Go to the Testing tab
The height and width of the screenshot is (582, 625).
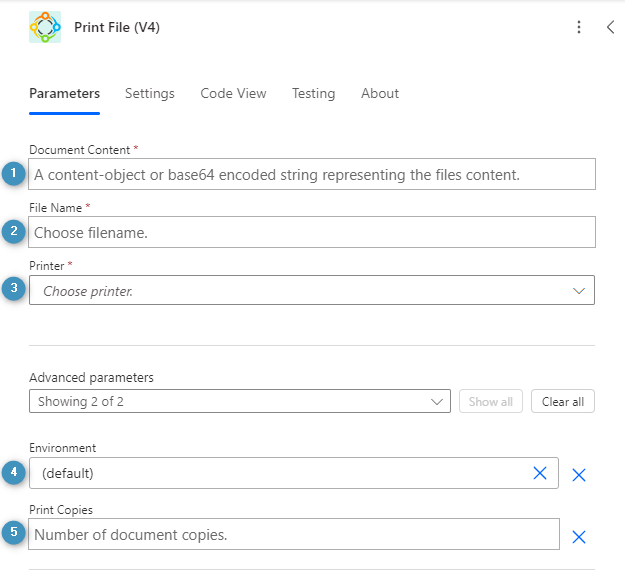click(x=314, y=93)
